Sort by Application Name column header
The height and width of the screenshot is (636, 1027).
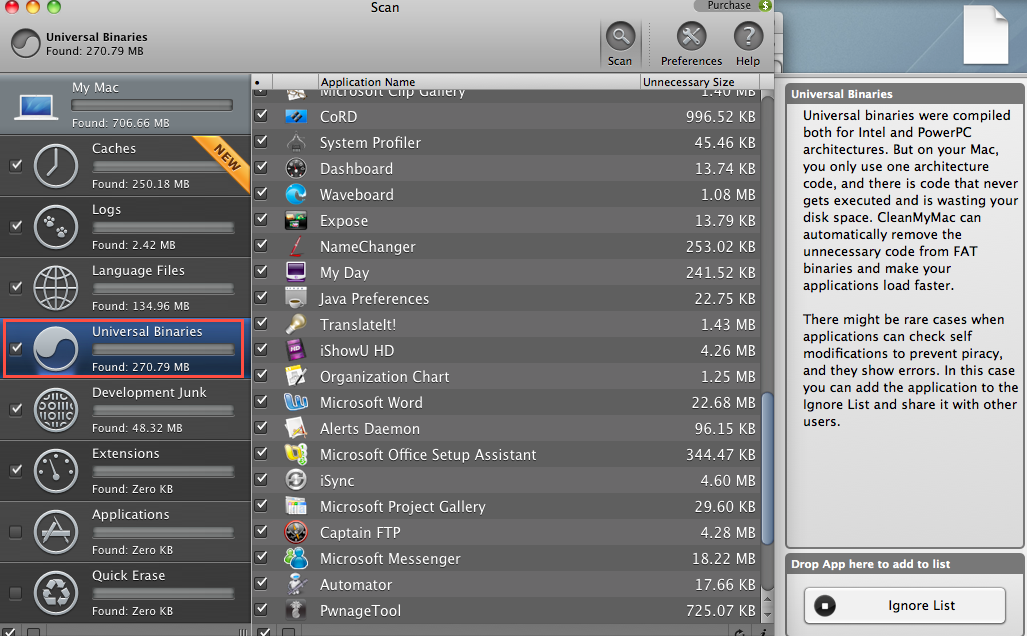[479, 82]
